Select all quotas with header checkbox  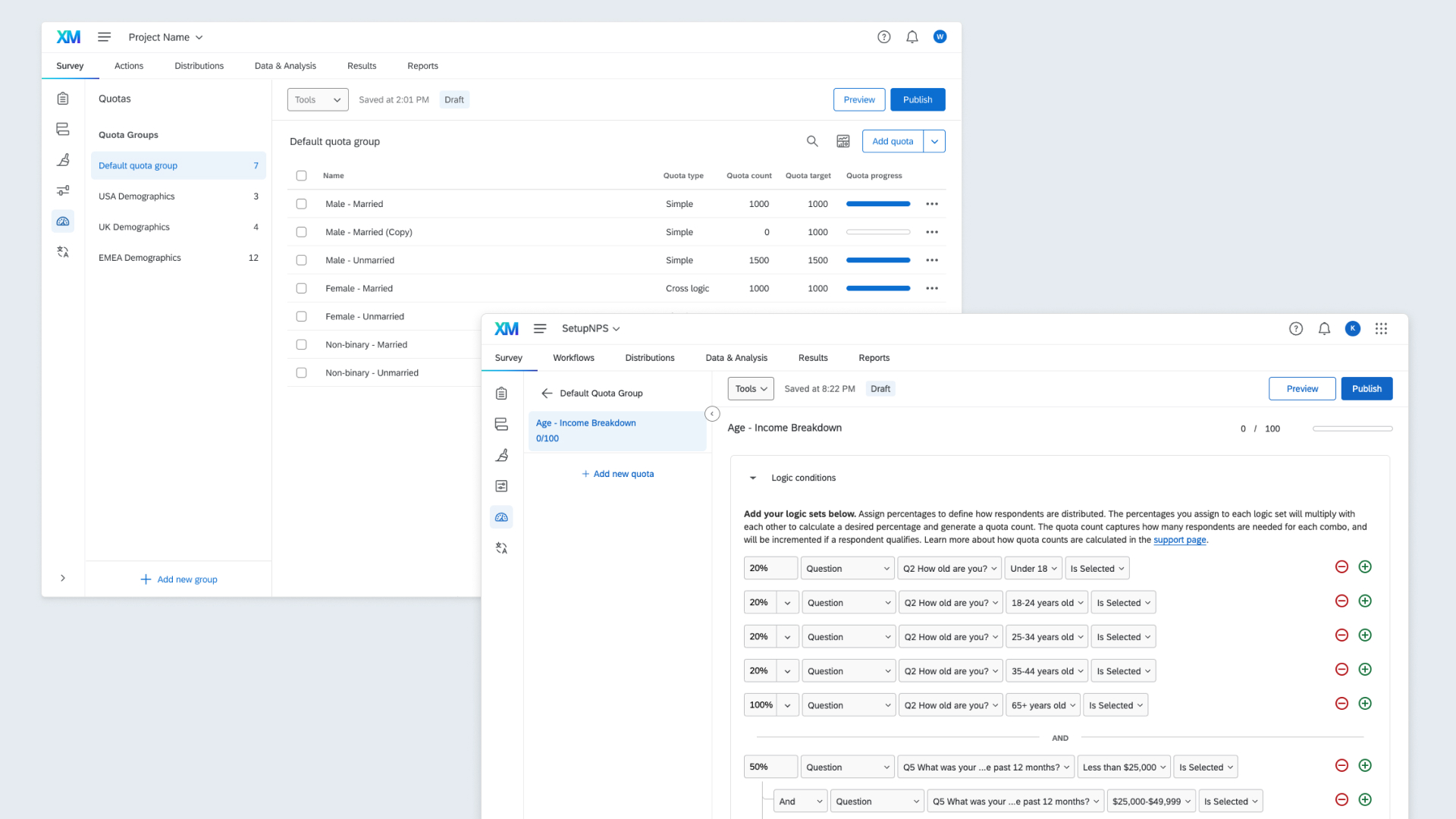(x=301, y=176)
